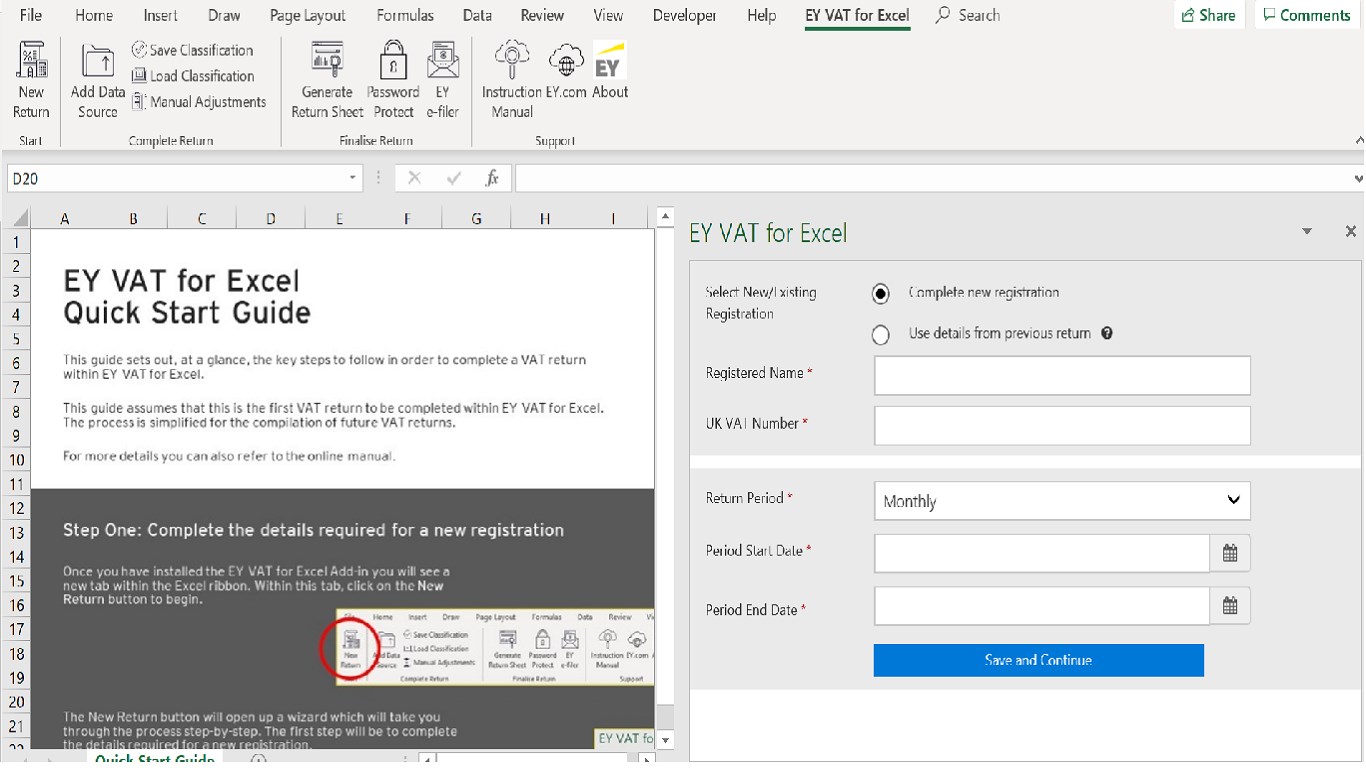1366x768 pixels.
Task: Click the formula bar Enter checkmark
Action: 454,178
